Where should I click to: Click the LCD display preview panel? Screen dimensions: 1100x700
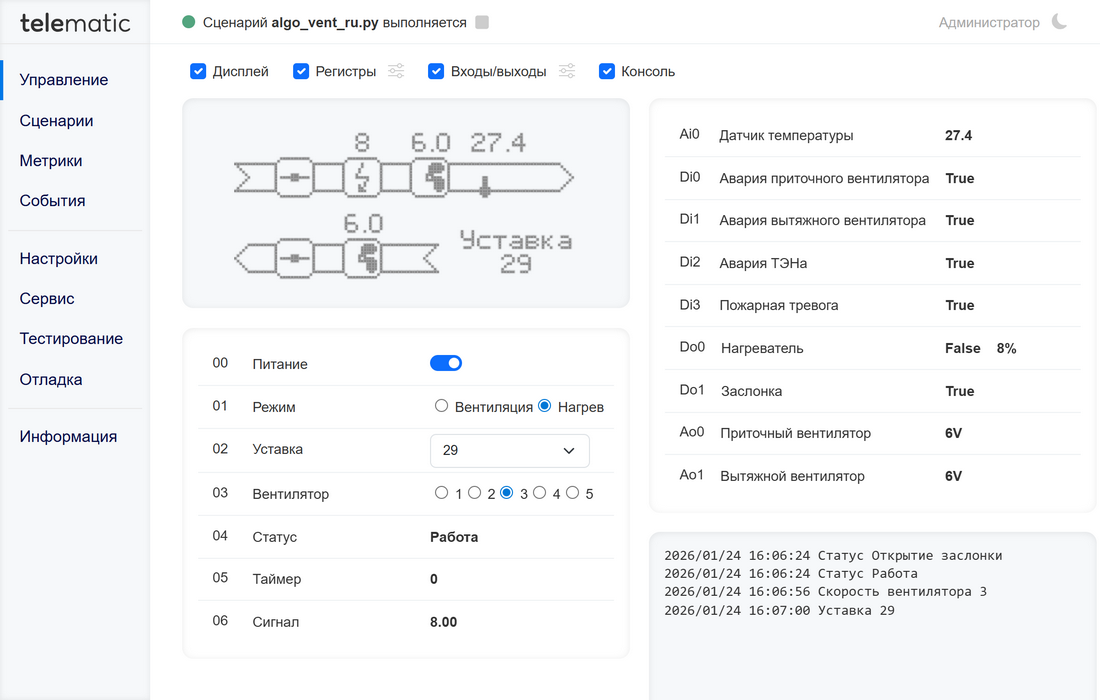405,202
